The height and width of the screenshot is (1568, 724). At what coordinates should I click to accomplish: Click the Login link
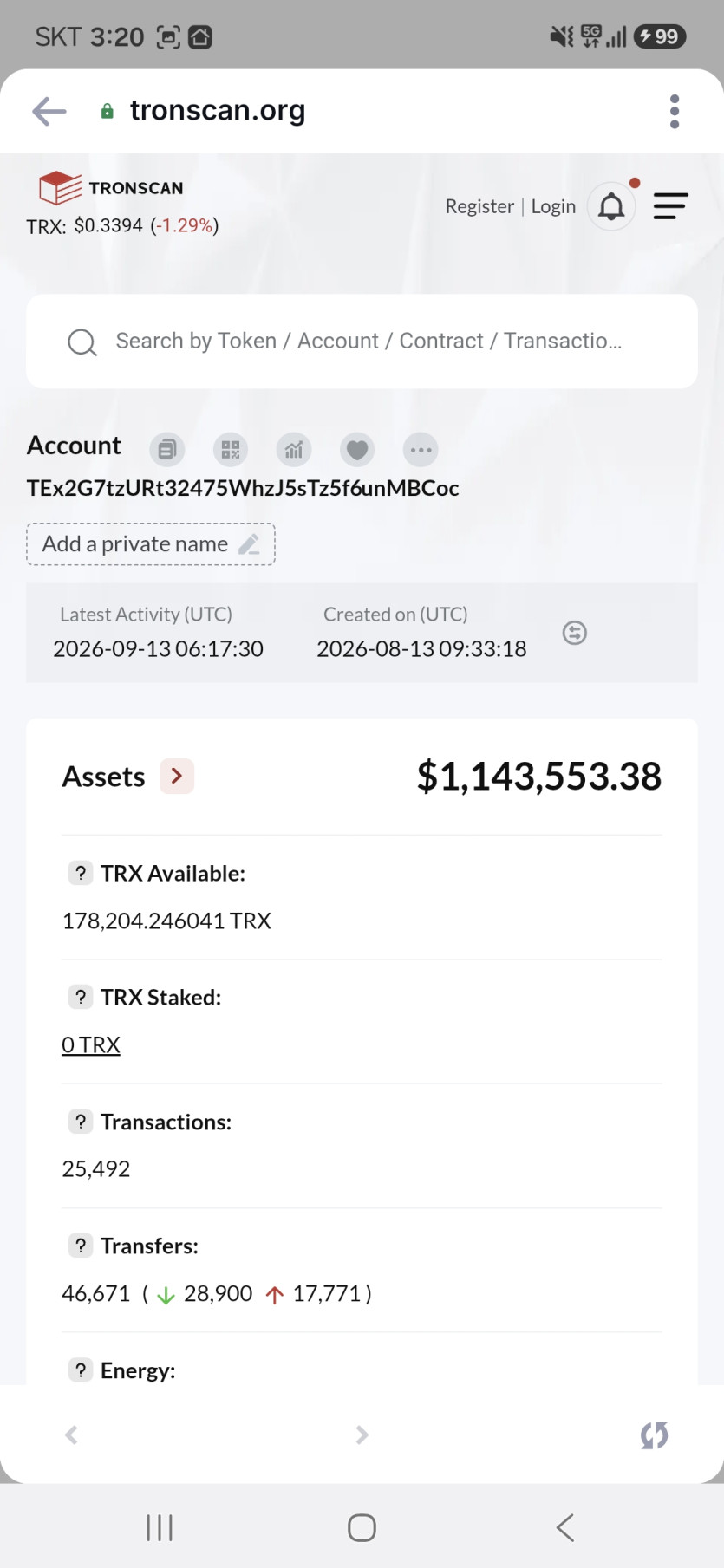[553, 206]
